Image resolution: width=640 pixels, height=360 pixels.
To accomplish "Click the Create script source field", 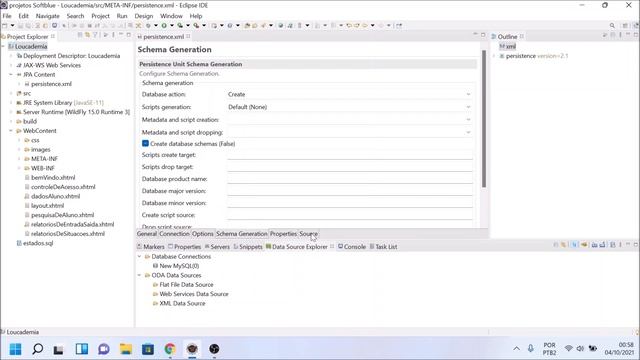I will pyautogui.click(x=350, y=215).
